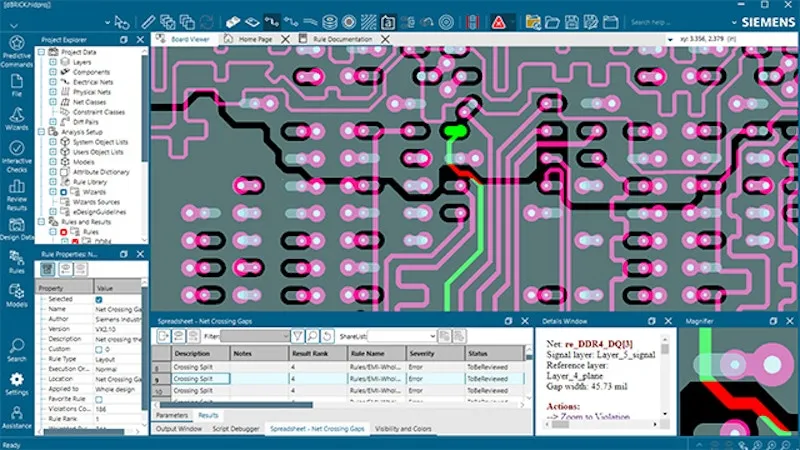
Task: Click the open folder toolbar icon
Action: point(552,22)
